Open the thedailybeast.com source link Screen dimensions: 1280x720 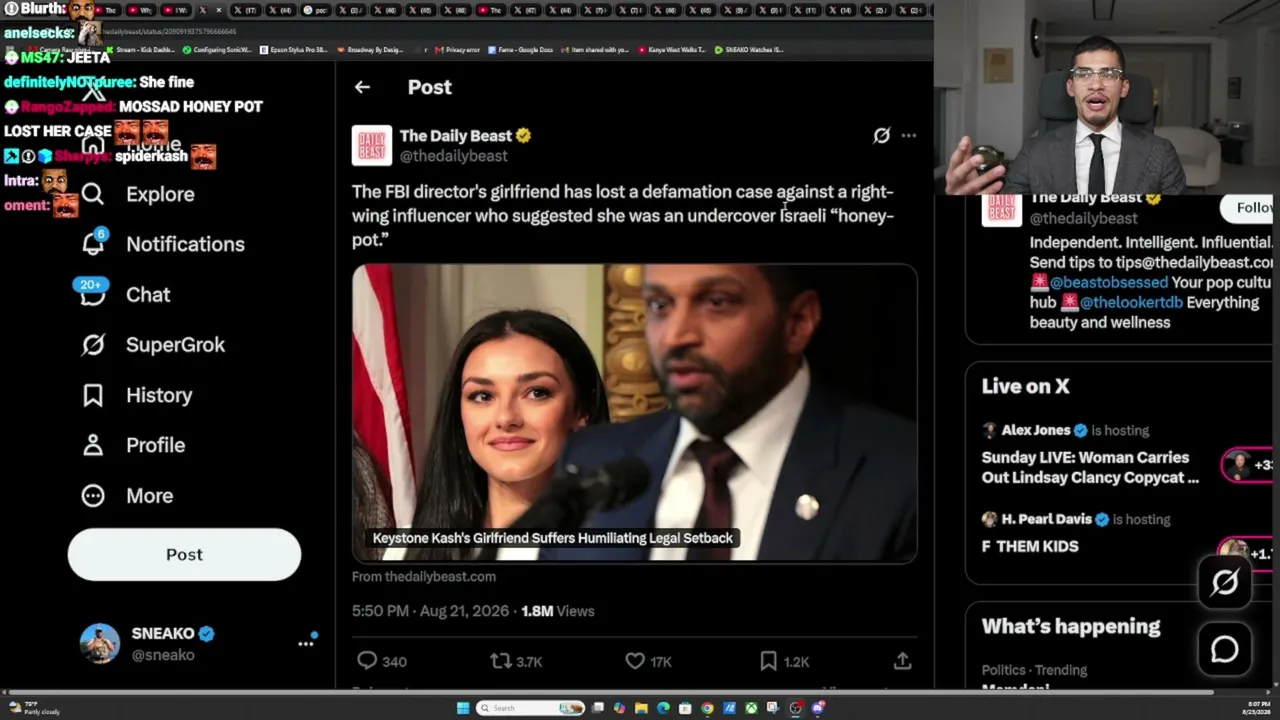[424, 576]
